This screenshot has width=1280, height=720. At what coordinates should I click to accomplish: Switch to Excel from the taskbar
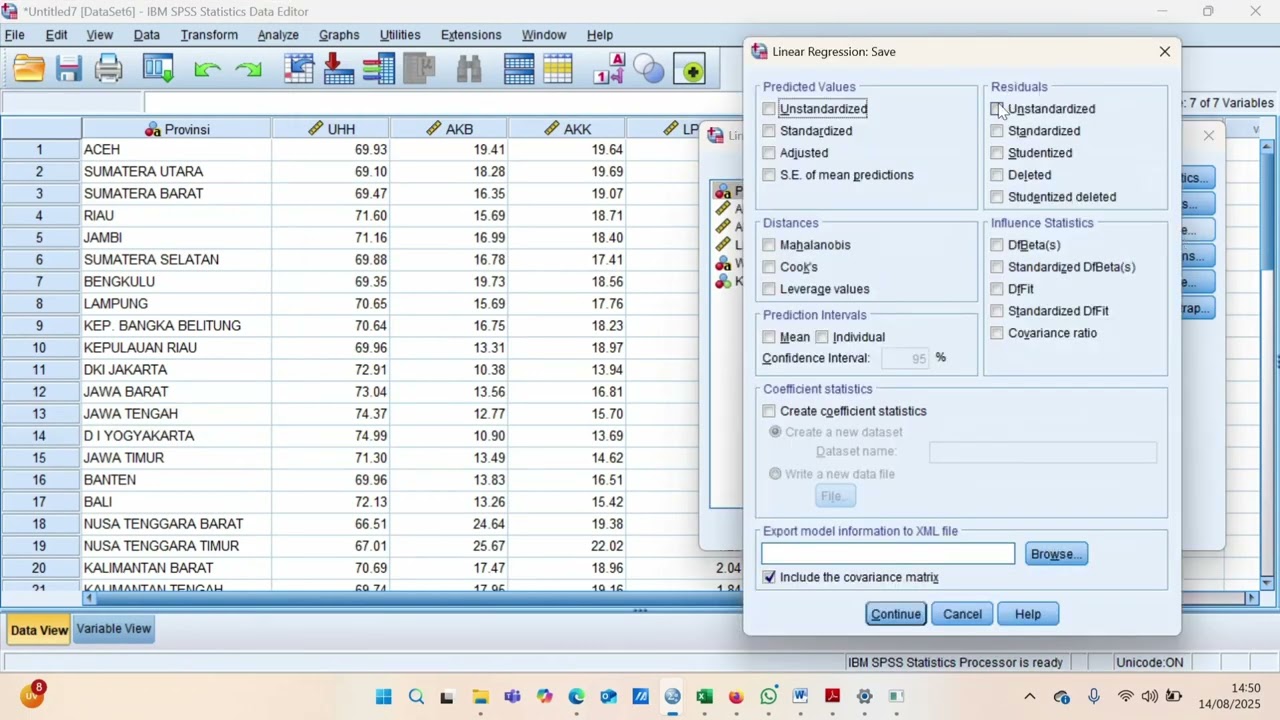click(x=704, y=697)
